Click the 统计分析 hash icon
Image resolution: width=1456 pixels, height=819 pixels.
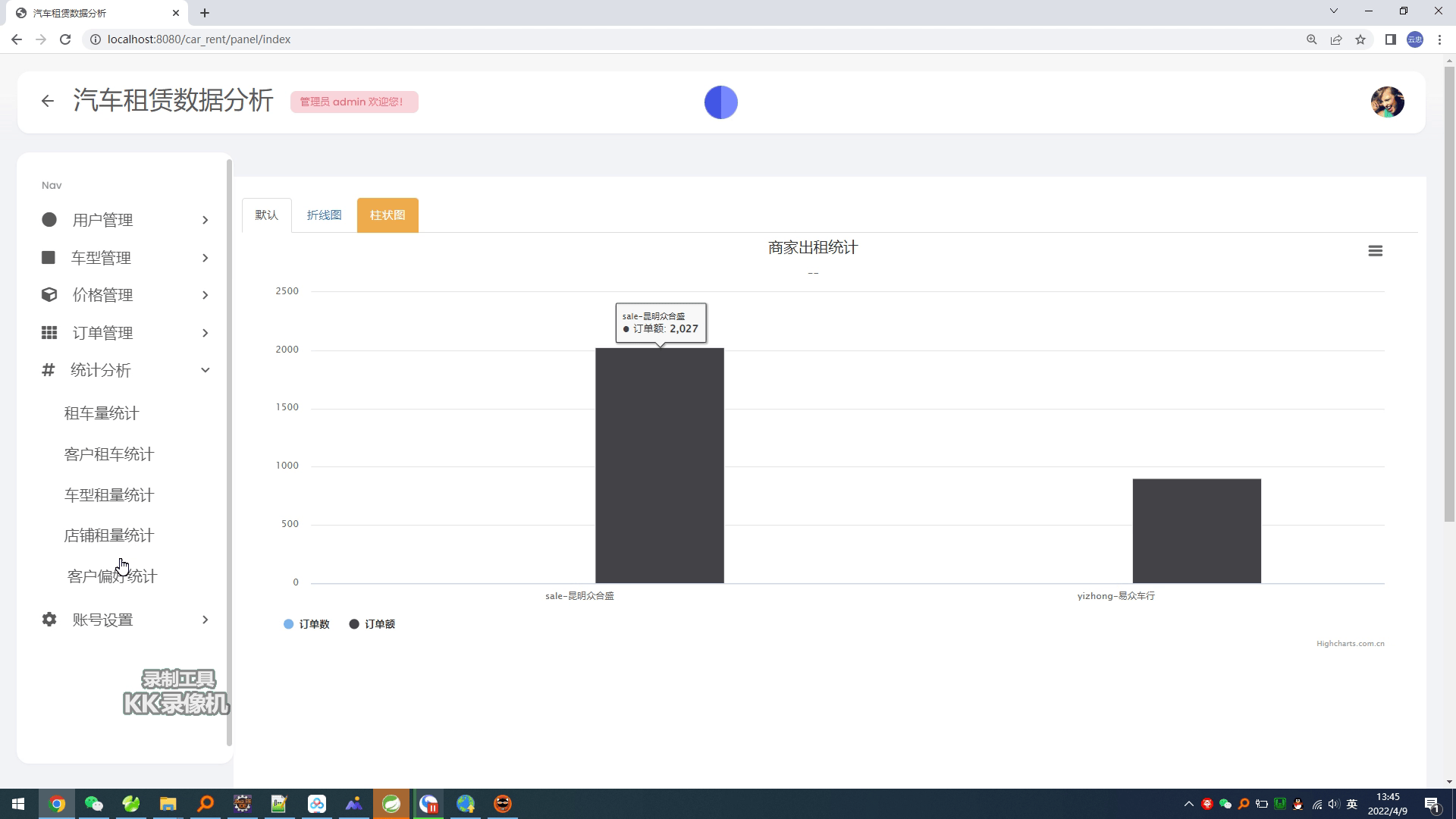tap(48, 370)
